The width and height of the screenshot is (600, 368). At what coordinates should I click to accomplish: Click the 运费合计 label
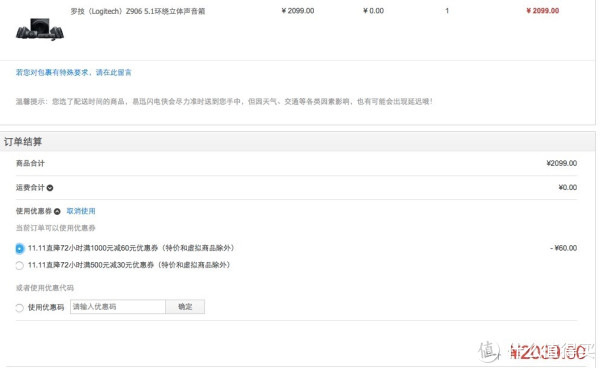pyautogui.click(x=30, y=187)
